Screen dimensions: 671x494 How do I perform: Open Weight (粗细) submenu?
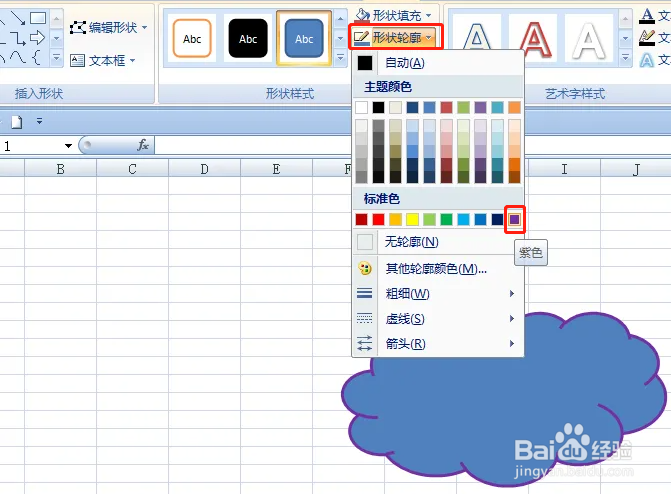pos(438,293)
